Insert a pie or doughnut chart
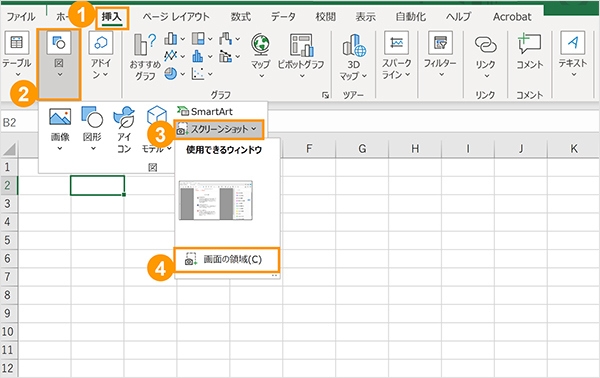Screen dimensions: 600x378 coord(171,73)
